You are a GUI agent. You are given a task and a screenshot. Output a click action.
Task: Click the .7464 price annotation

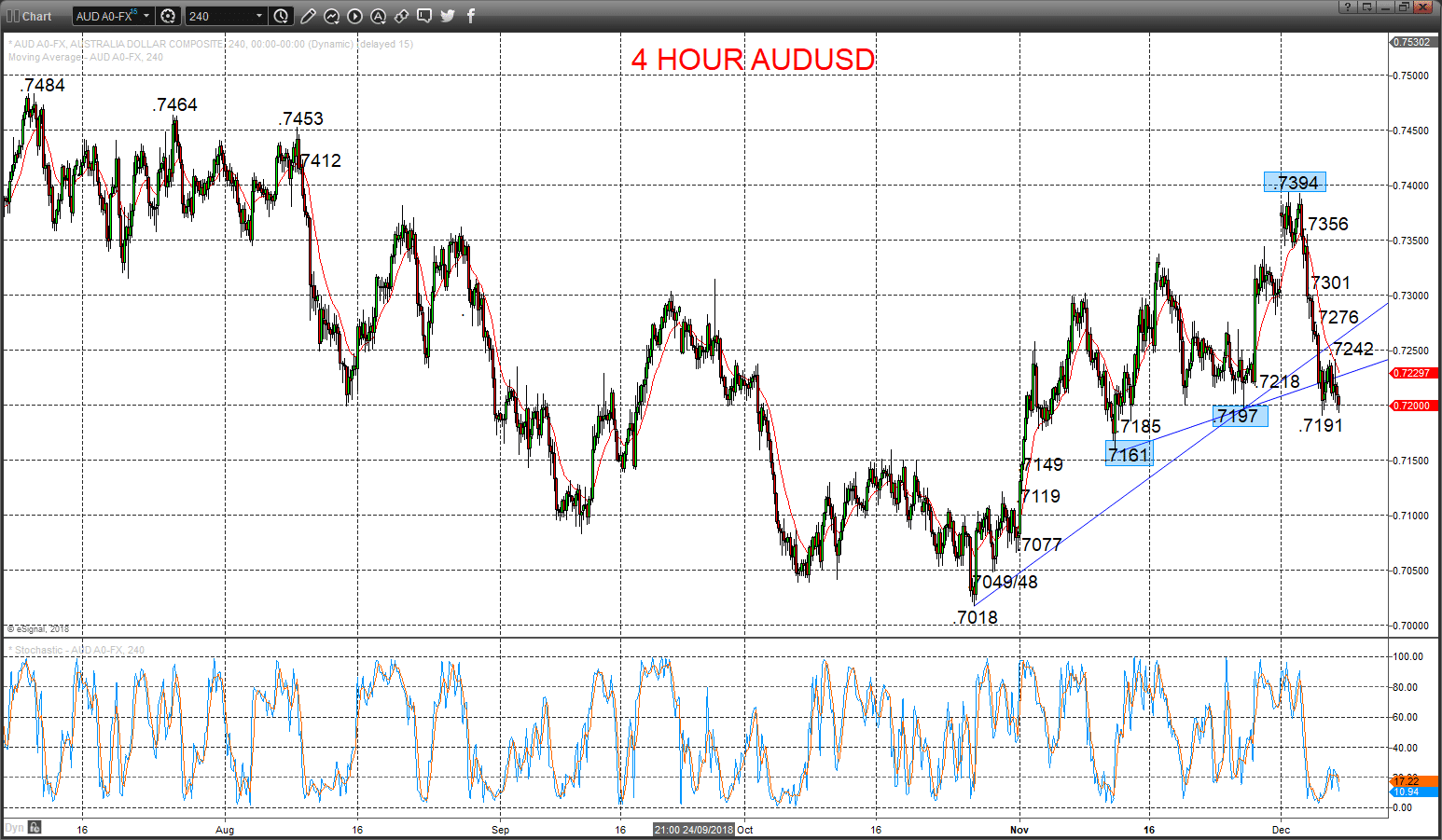click(175, 105)
